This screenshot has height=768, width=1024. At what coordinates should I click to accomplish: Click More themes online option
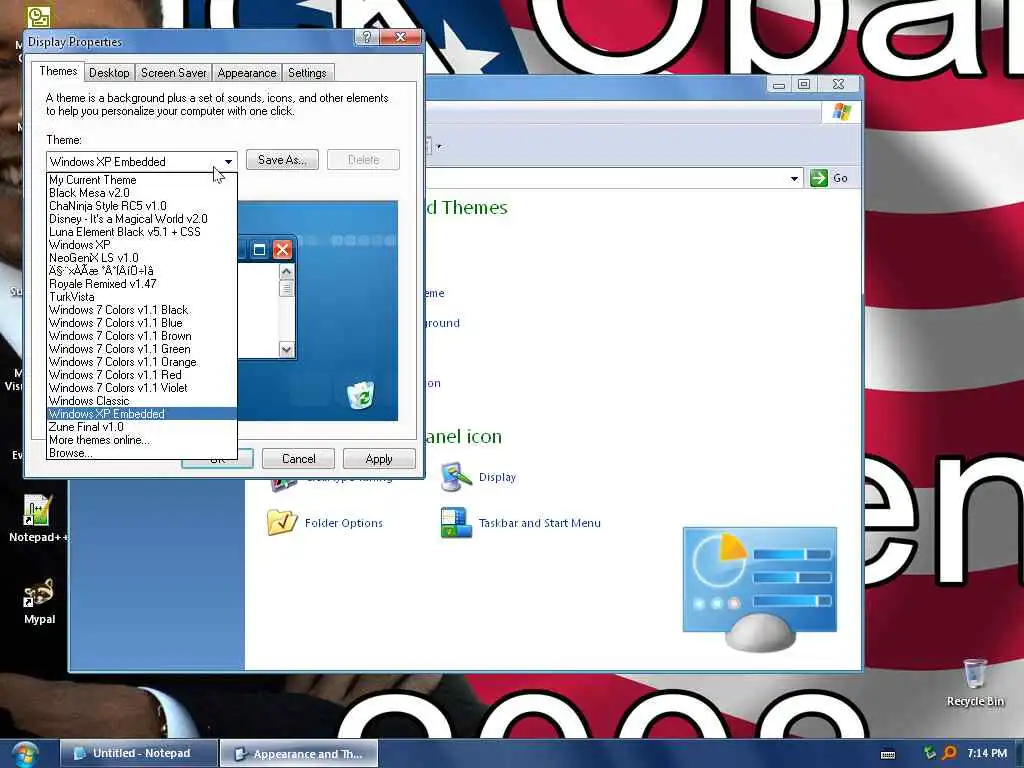tap(142, 440)
